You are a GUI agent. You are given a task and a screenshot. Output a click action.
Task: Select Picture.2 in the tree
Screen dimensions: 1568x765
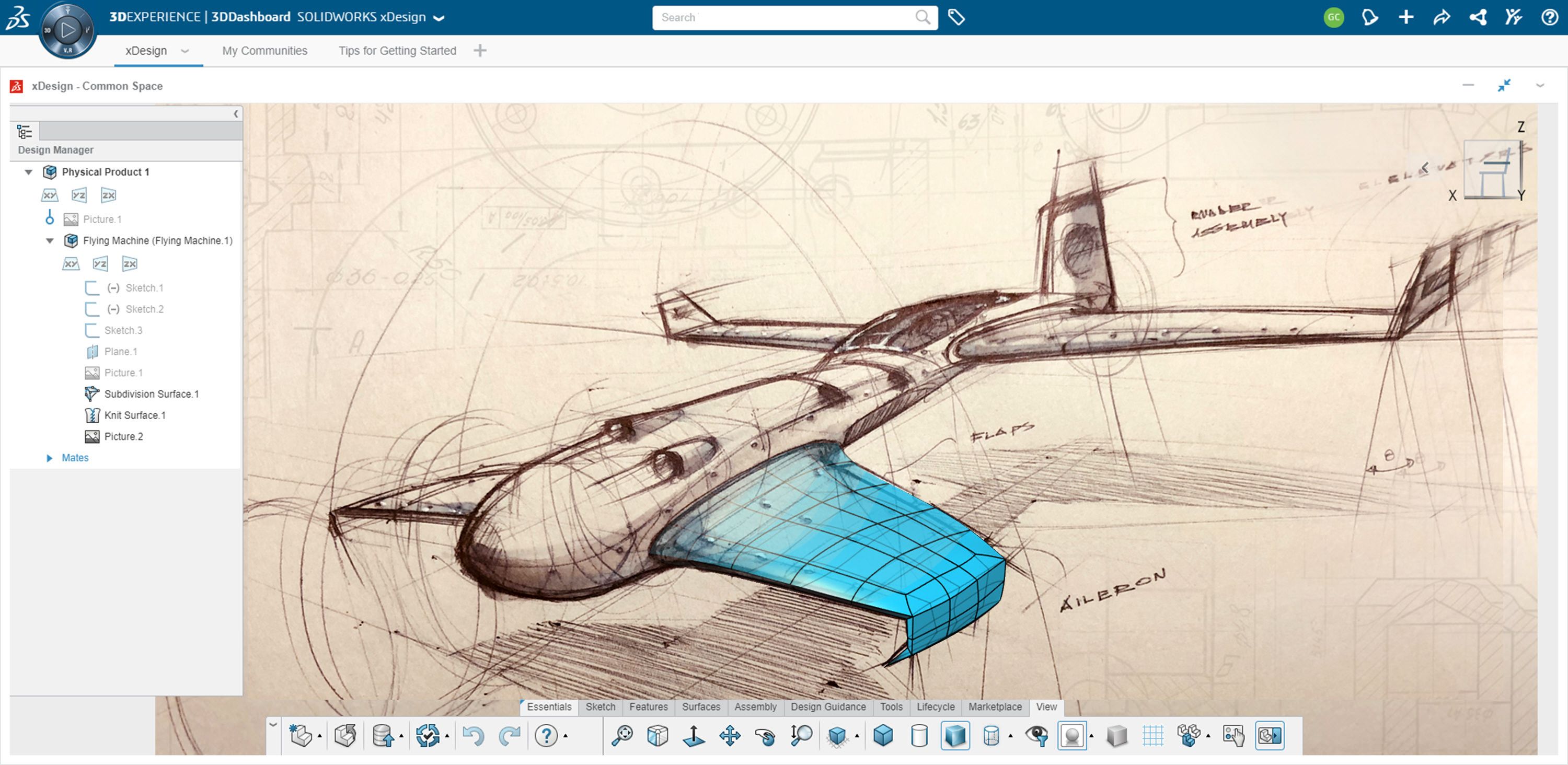coord(123,436)
